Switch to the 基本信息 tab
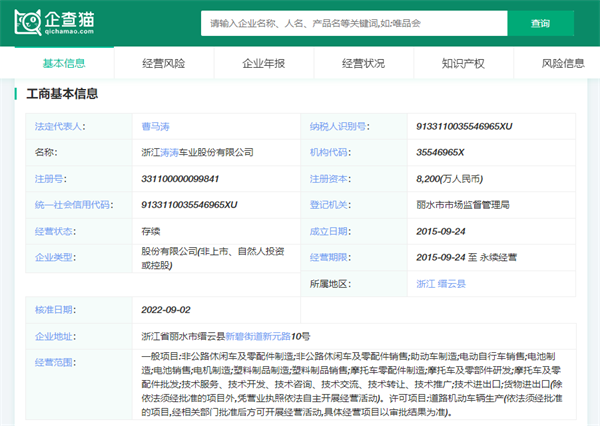This screenshot has width=600, height=426. click(x=64, y=63)
